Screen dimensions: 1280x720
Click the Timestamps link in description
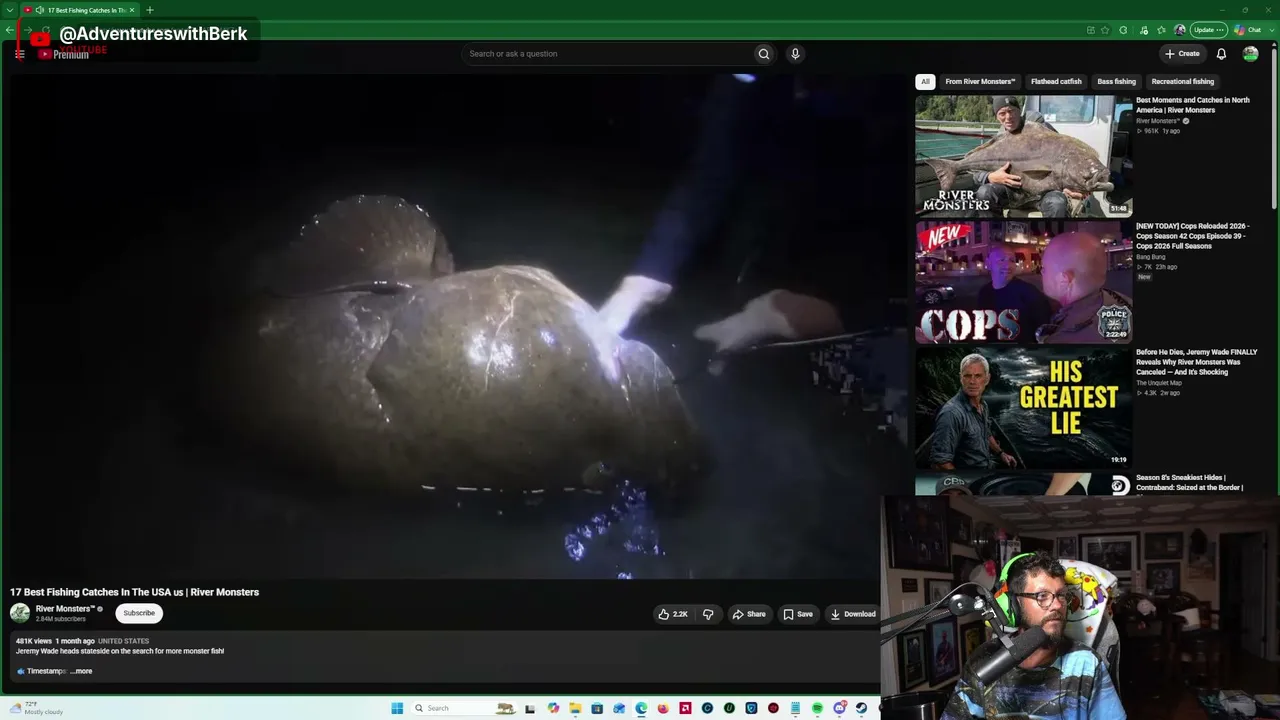46,671
